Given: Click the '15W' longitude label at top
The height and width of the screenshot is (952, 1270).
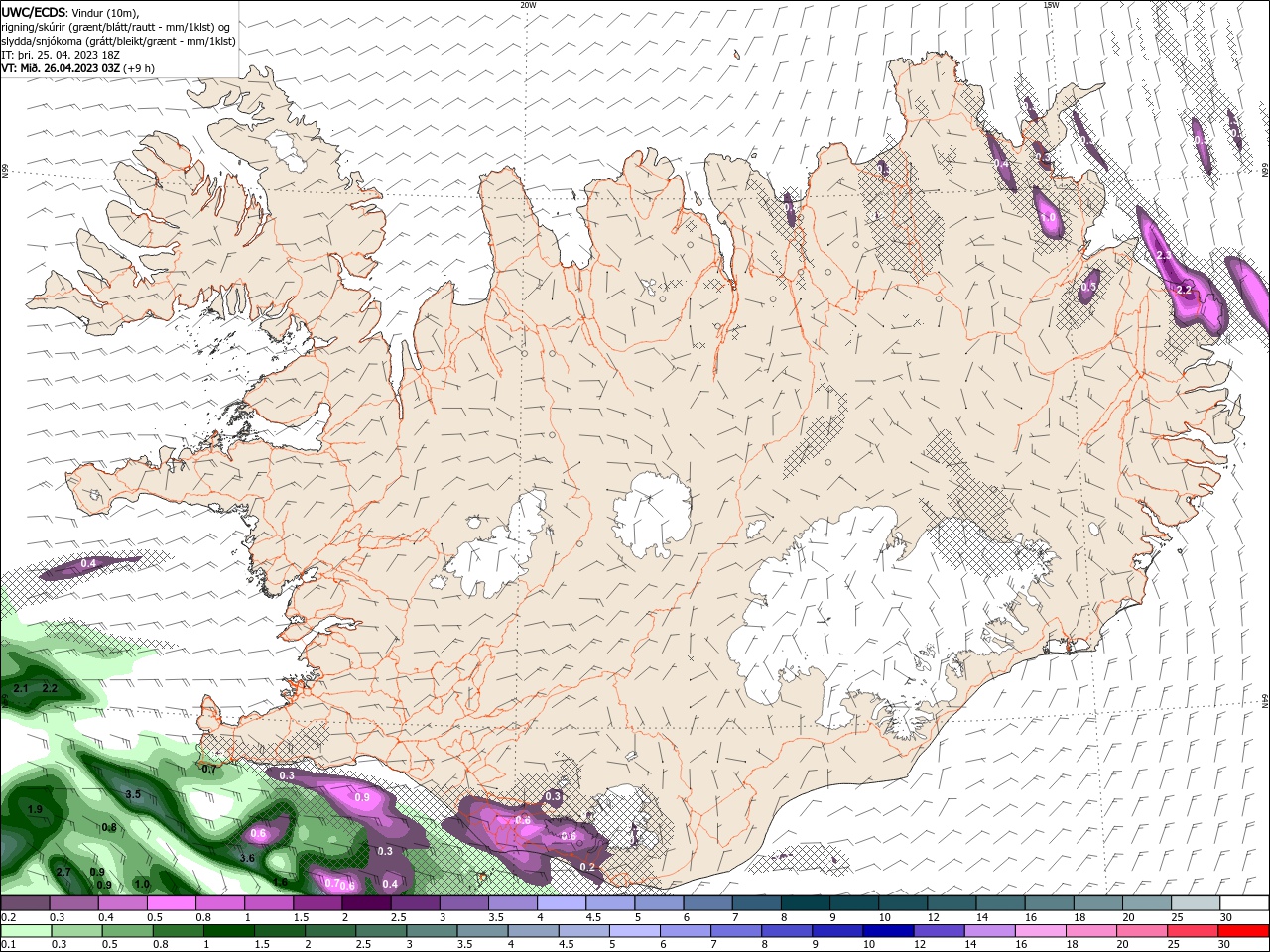Looking at the screenshot, I should pos(1051,5).
